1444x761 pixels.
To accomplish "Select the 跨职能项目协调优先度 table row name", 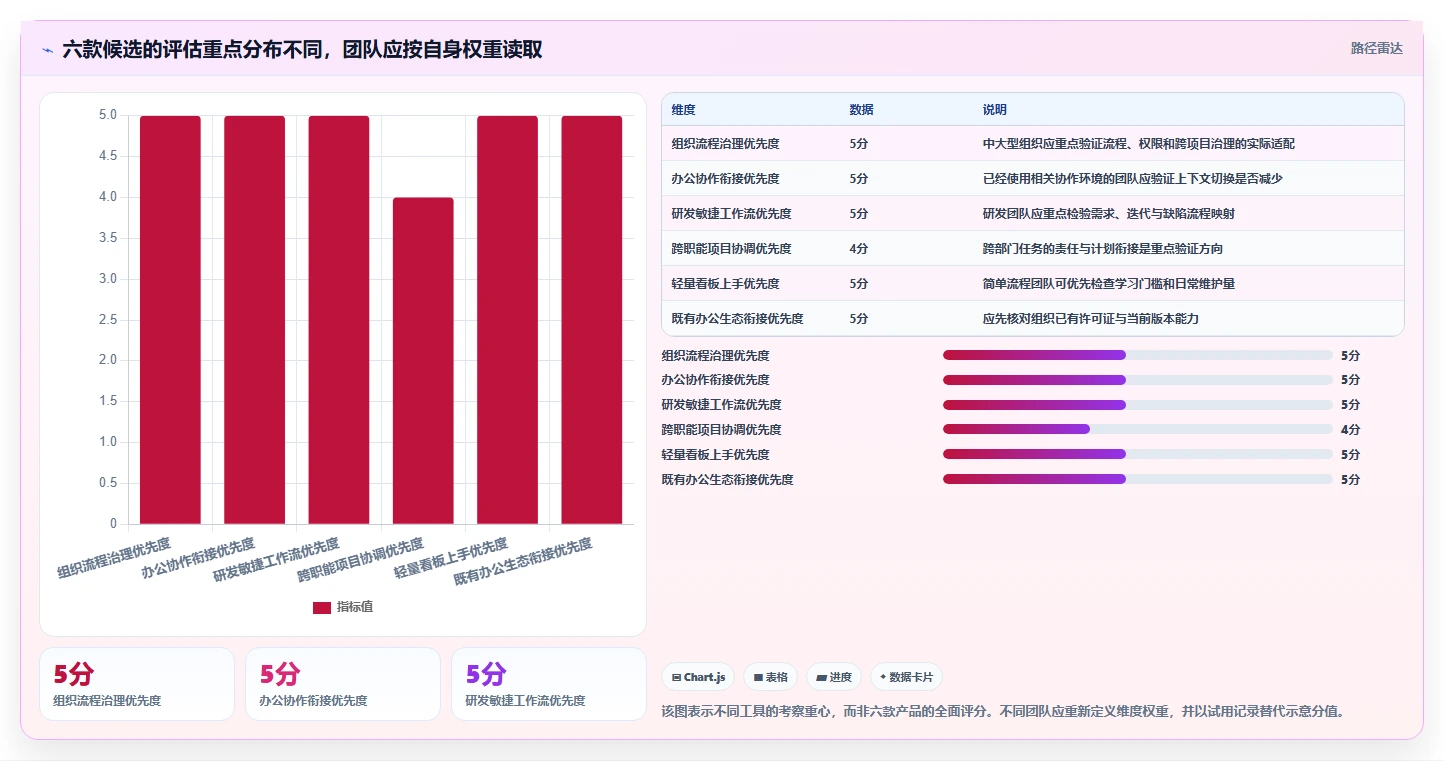I will pyautogui.click(x=732, y=249).
